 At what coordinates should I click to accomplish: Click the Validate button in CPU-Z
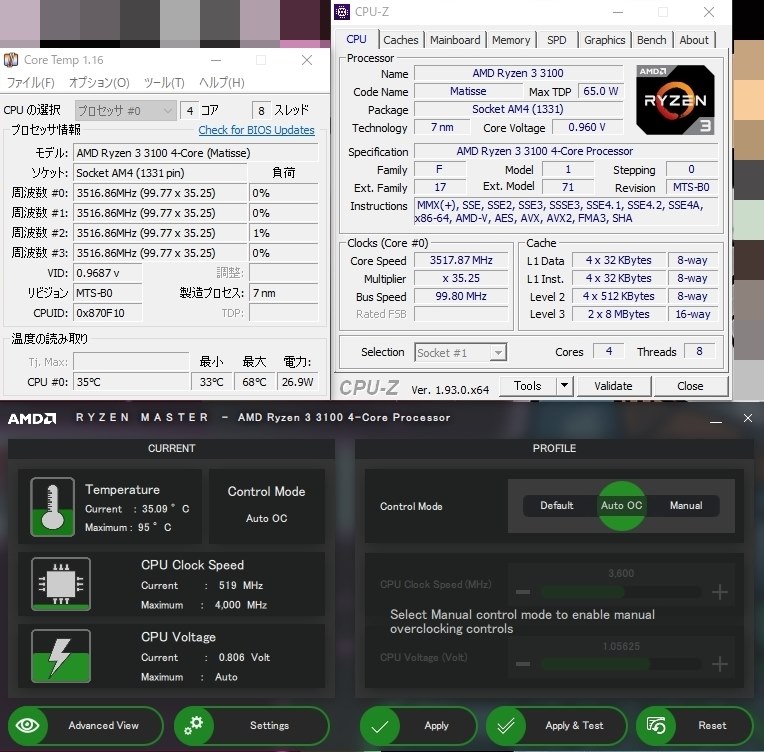[613, 386]
